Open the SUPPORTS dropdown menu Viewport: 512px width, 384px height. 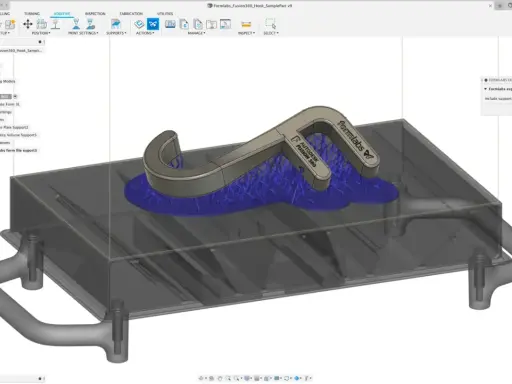coord(116,33)
